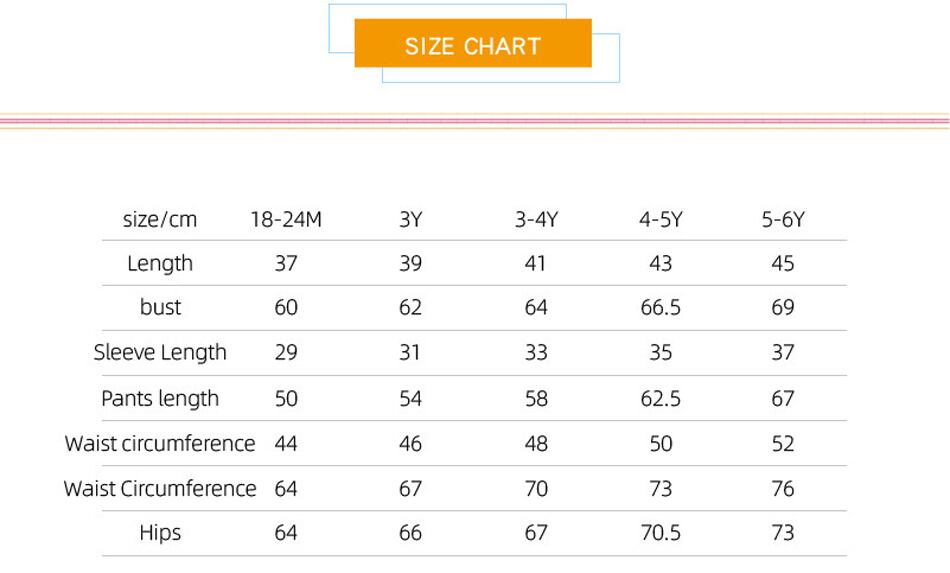Click the waist circumference value 44

[286, 443]
